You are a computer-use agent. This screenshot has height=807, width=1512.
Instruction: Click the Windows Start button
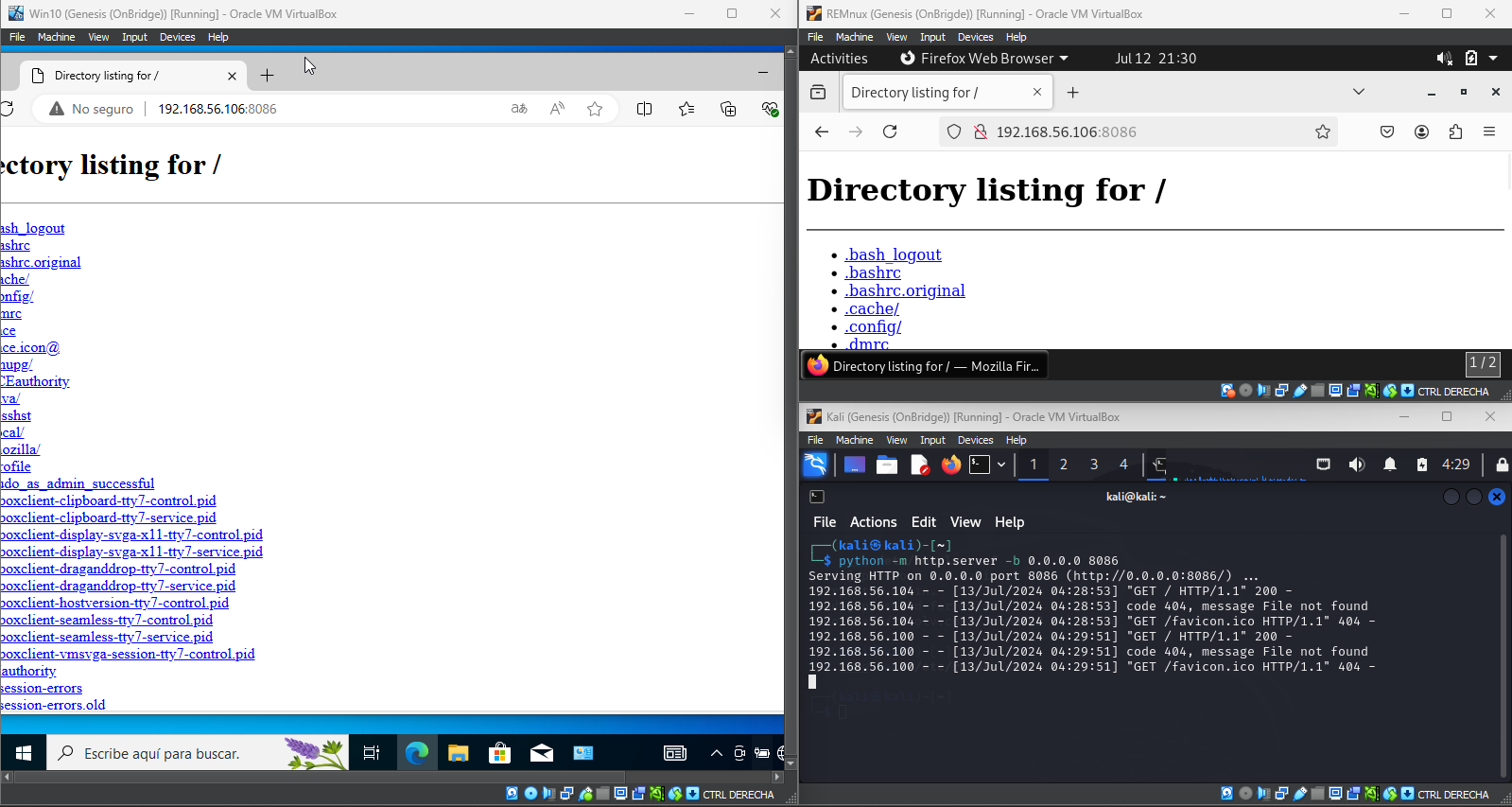pyautogui.click(x=24, y=753)
